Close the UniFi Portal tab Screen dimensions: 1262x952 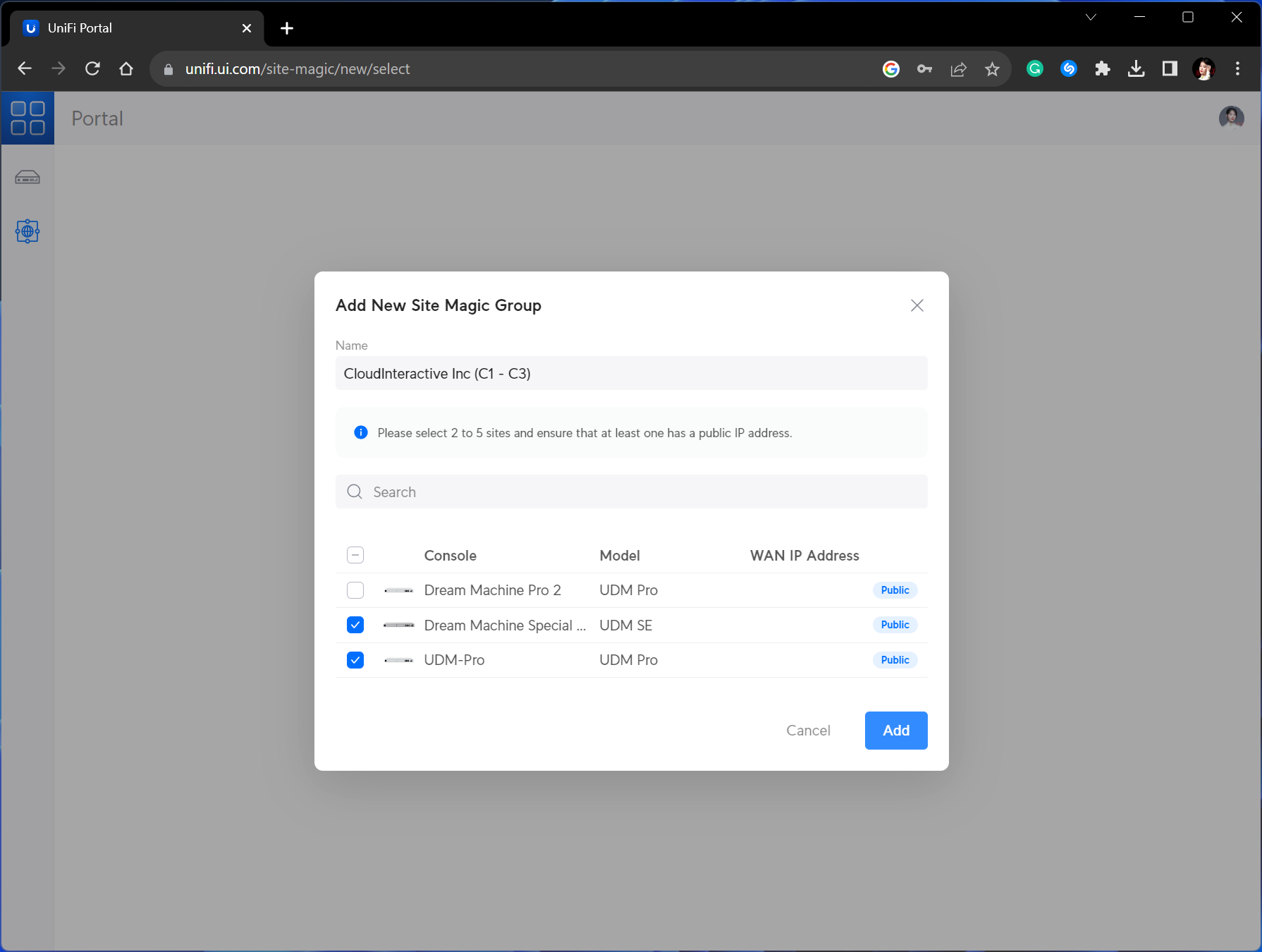coord(247,28)
